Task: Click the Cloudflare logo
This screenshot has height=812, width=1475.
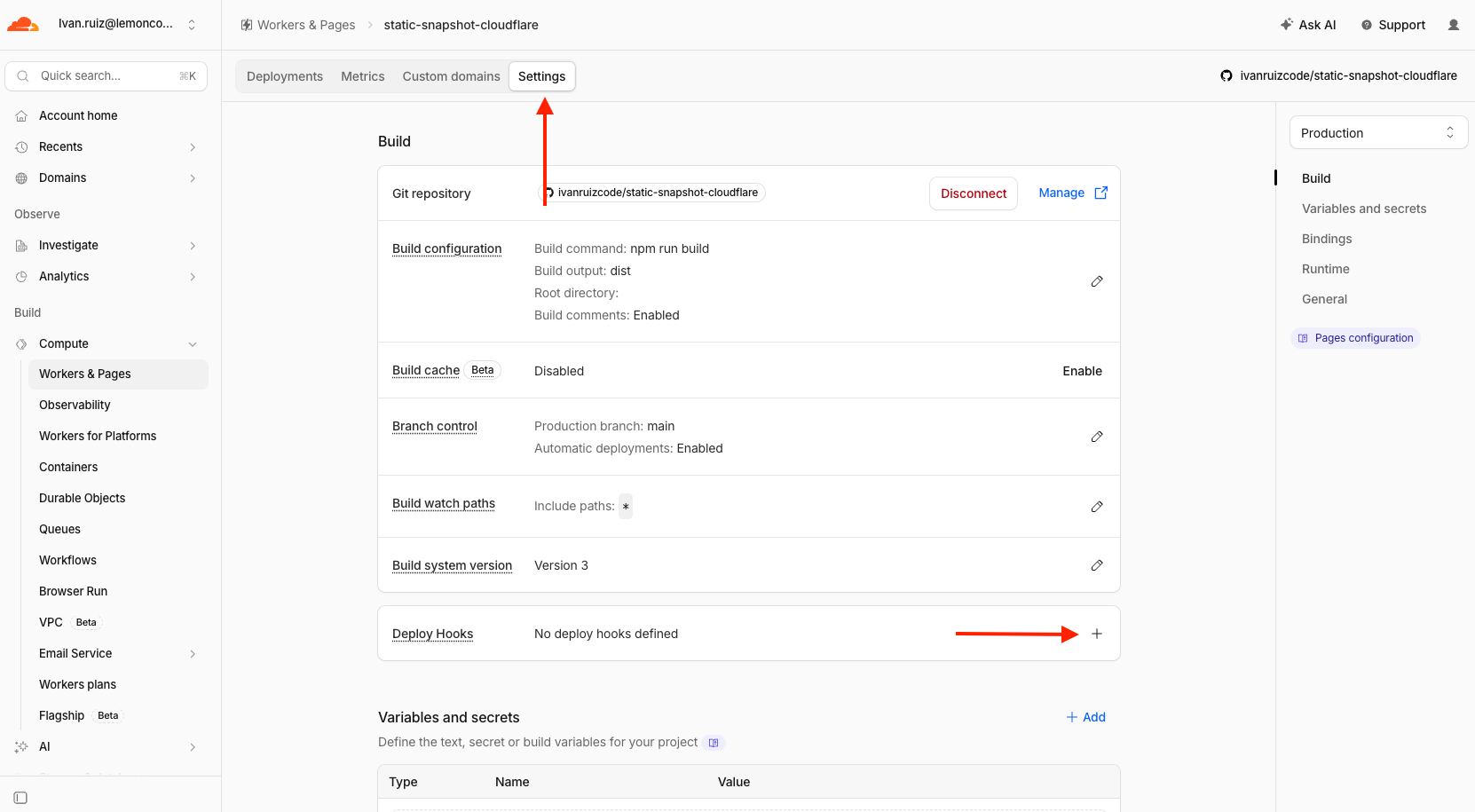Action: (x=23, y=25)
